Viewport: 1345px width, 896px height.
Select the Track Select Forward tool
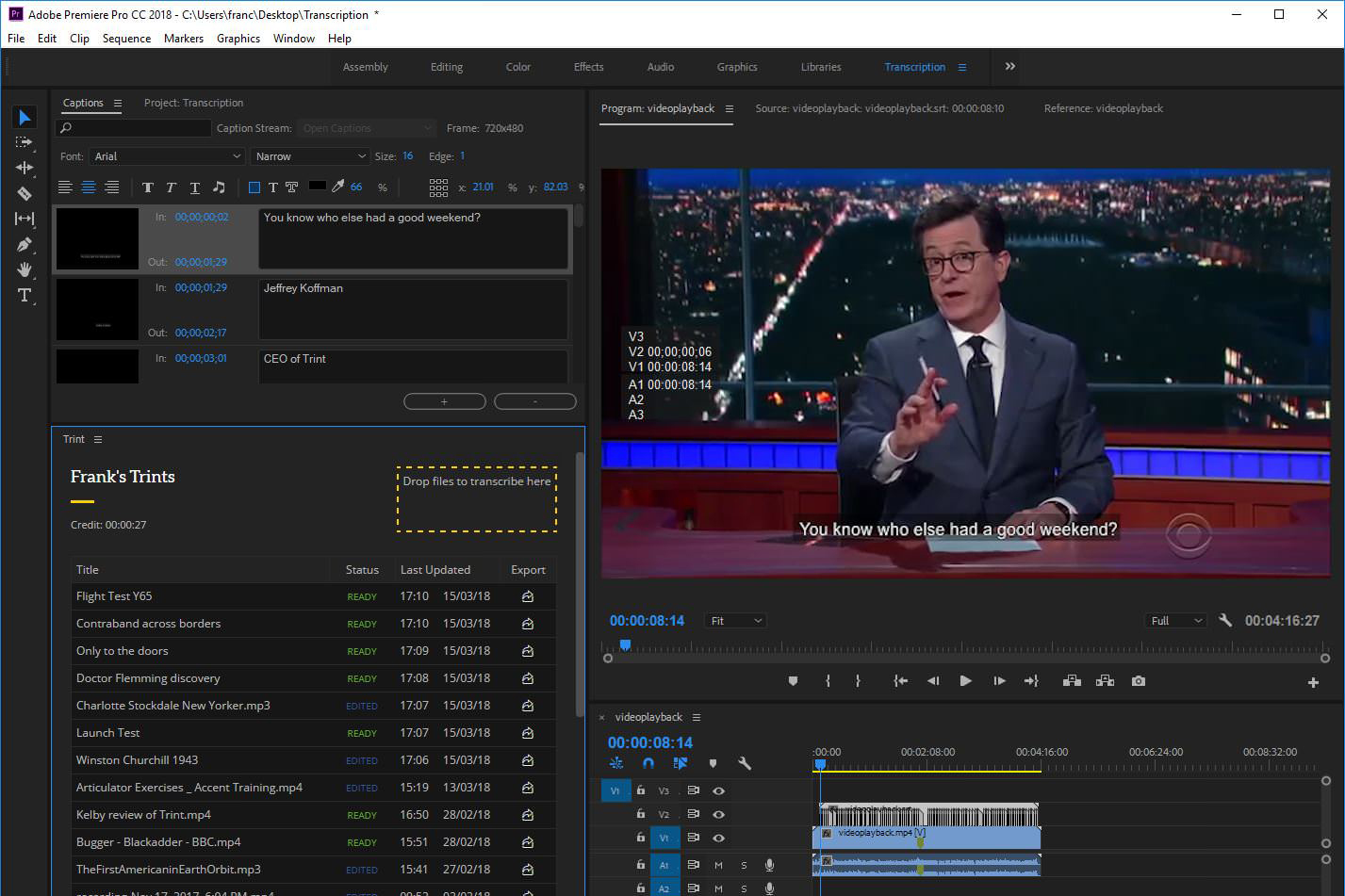(x=25, y=142)
